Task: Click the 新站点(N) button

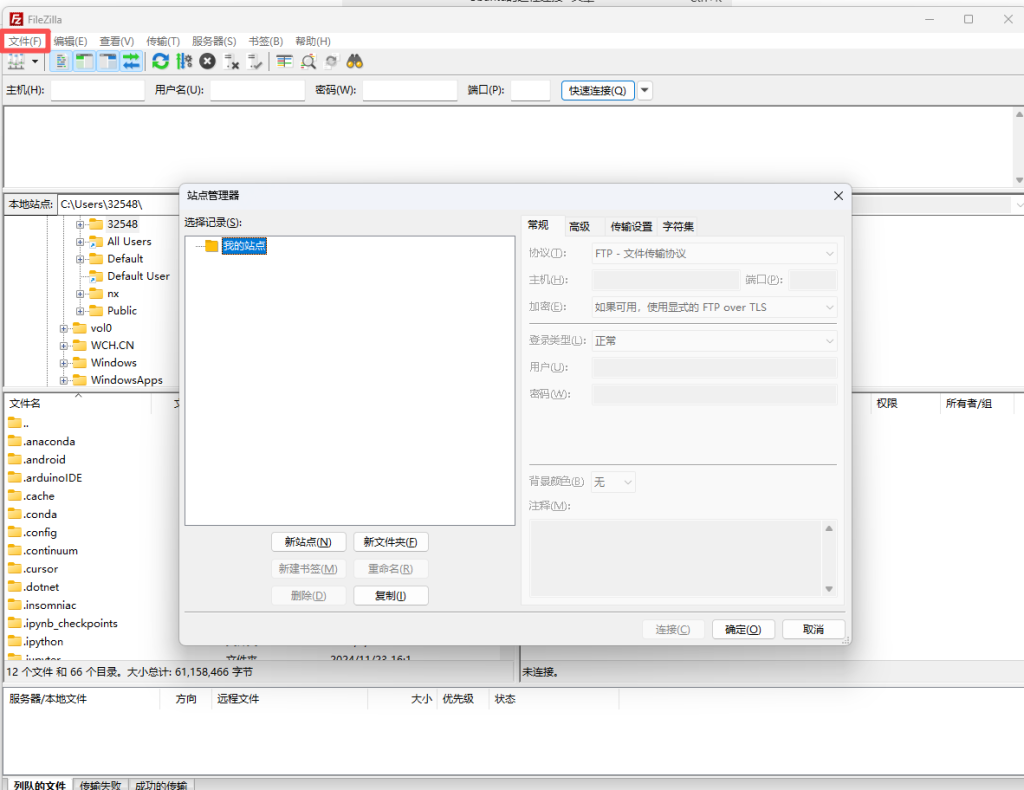Action: [x=308, y=542]
